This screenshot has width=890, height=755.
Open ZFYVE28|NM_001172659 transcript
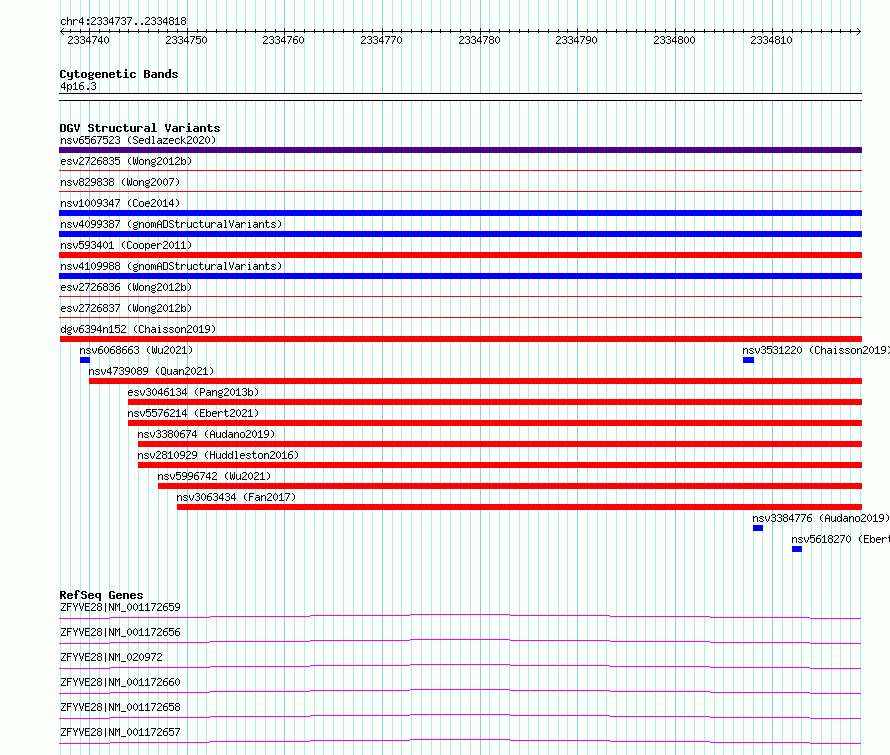point(120,607)
